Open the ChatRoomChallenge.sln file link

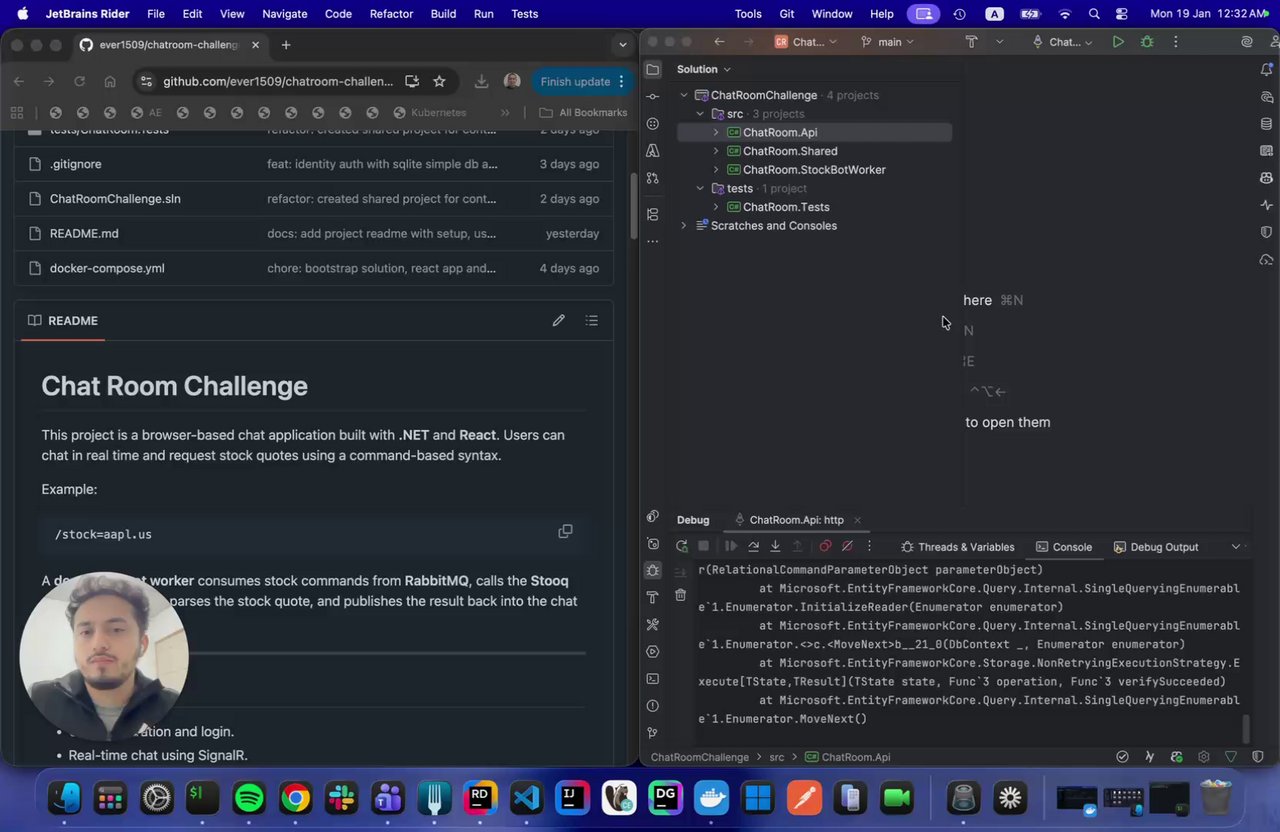coord(115,198)
